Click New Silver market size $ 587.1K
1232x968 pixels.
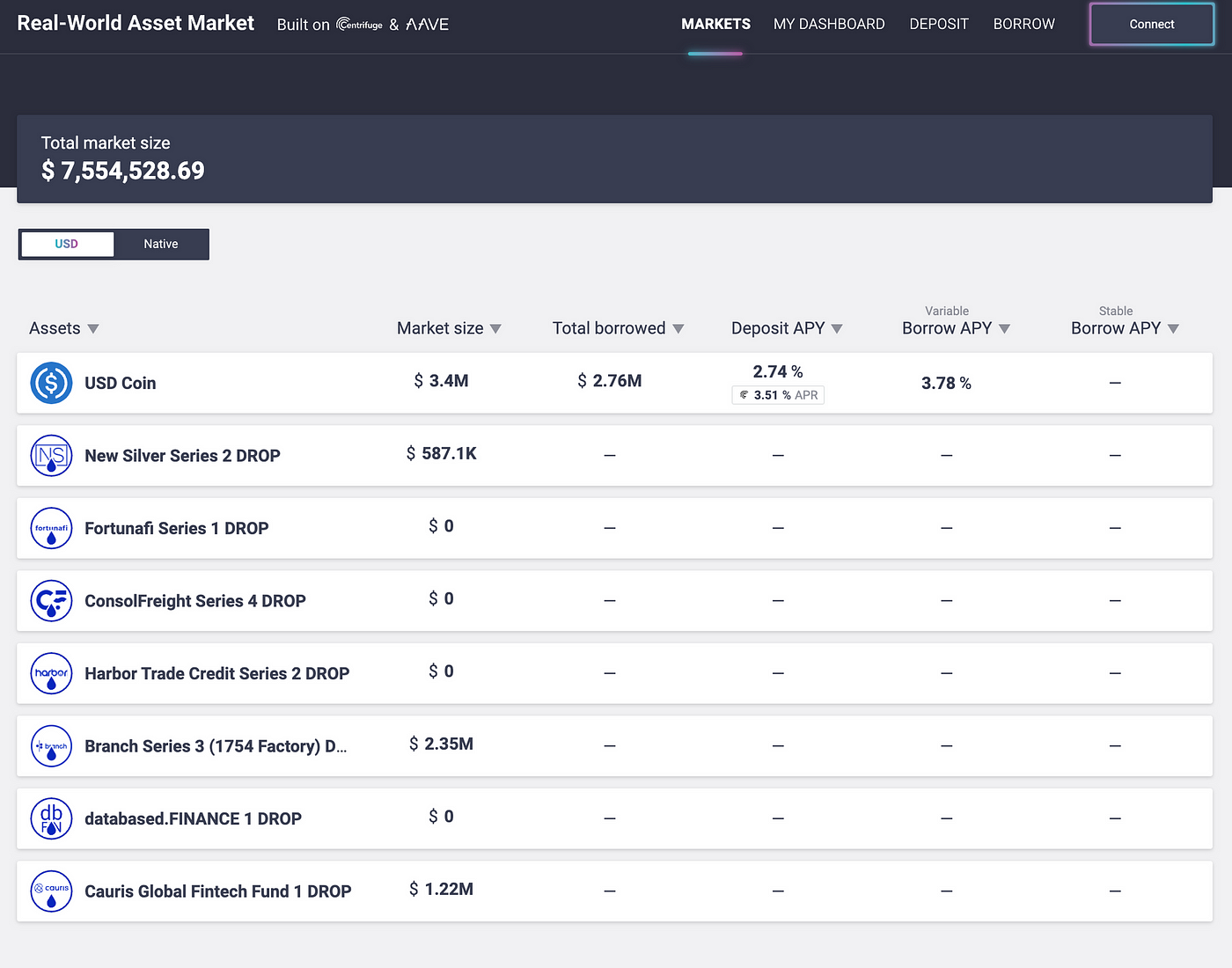point(441,453)
